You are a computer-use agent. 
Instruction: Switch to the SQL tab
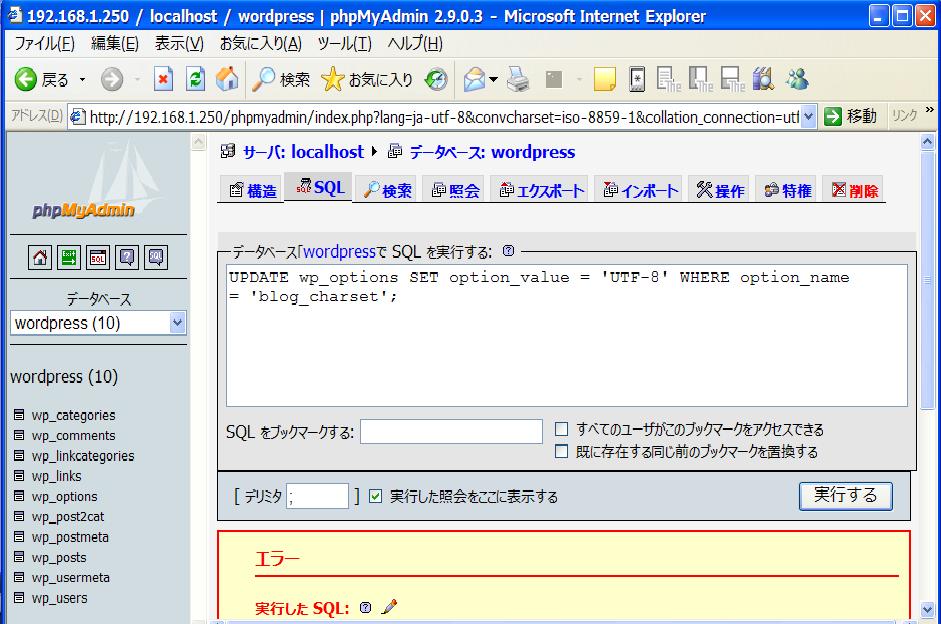click(320, 187)
